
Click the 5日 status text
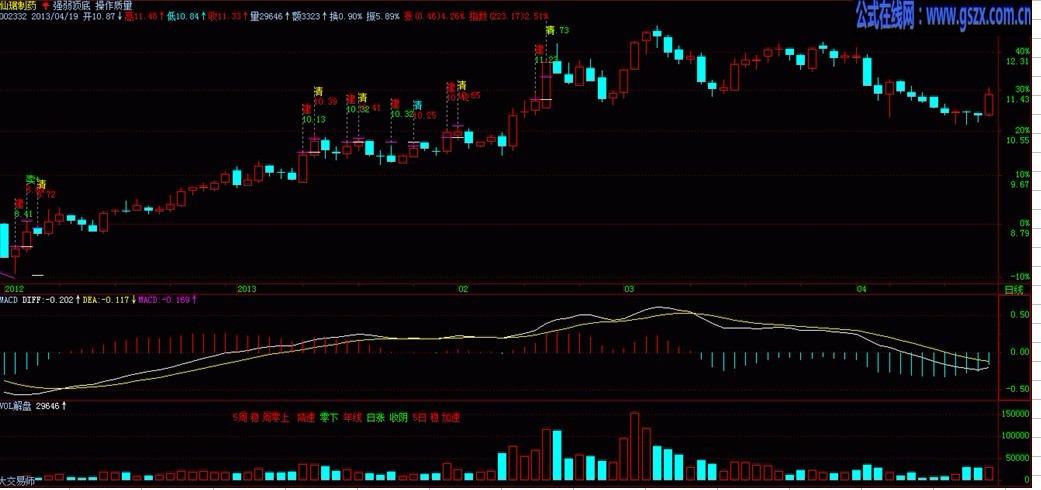[x=419, y=418]
